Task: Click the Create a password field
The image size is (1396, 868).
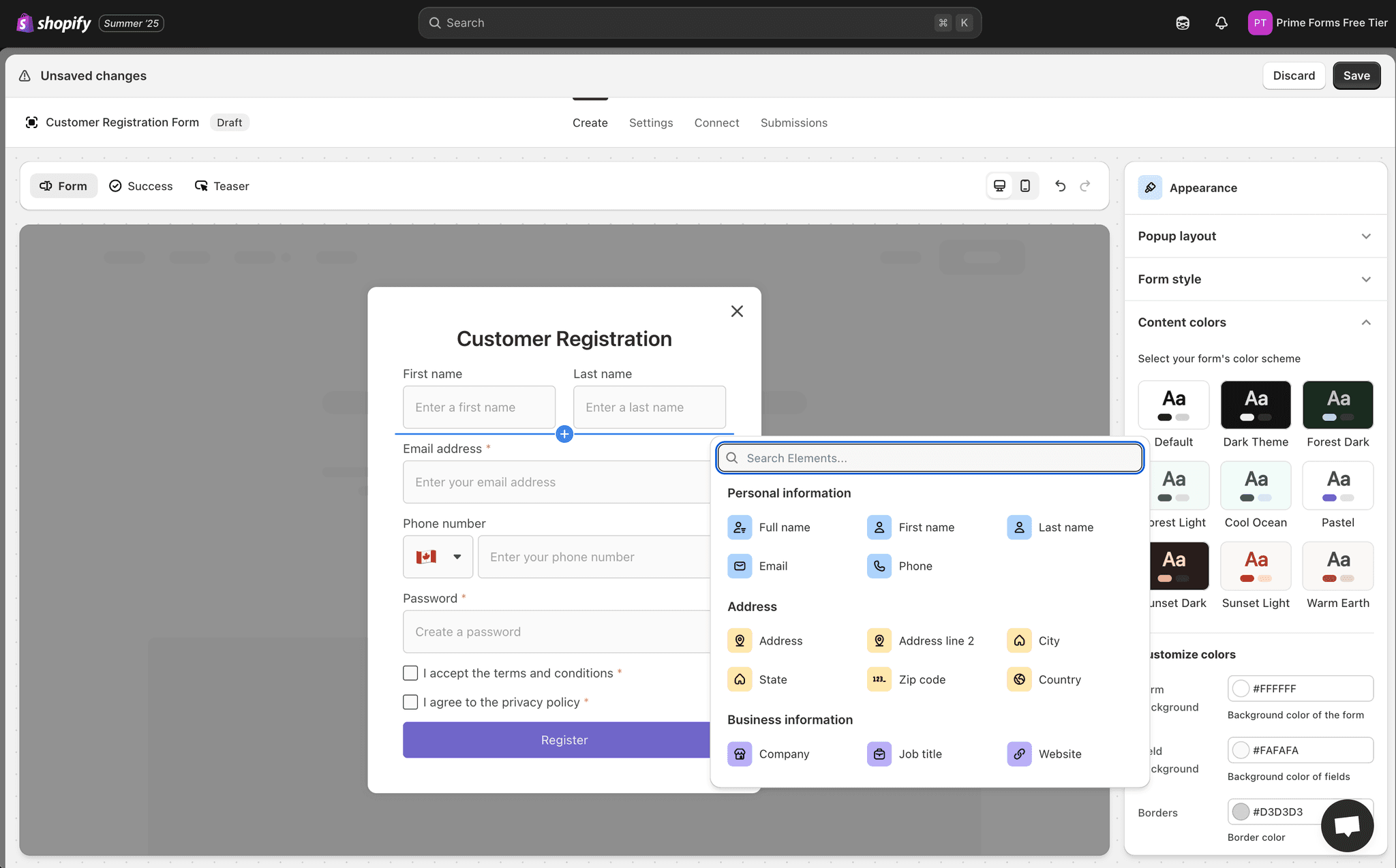Action: click(556, 632)
